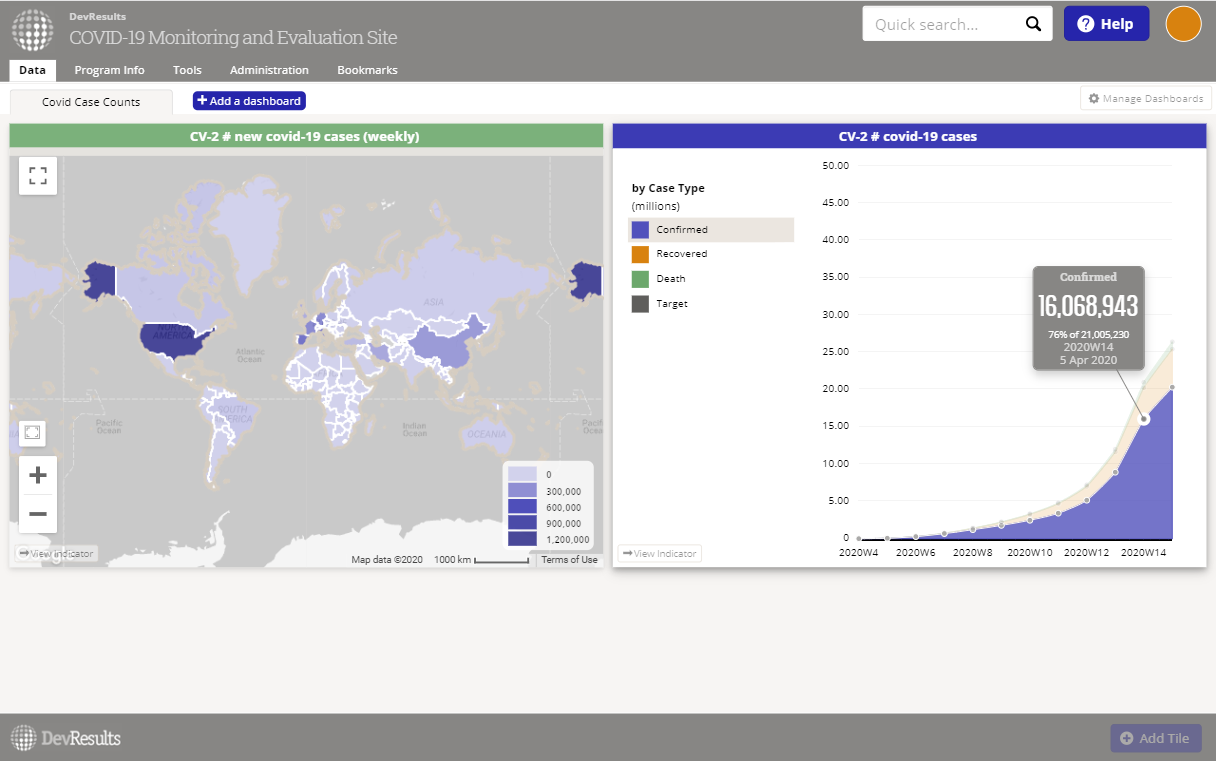Viewport: 1216px width, 761px height.
Task: Click the Add a dashboard button
Action: click(x=249, y=101)
